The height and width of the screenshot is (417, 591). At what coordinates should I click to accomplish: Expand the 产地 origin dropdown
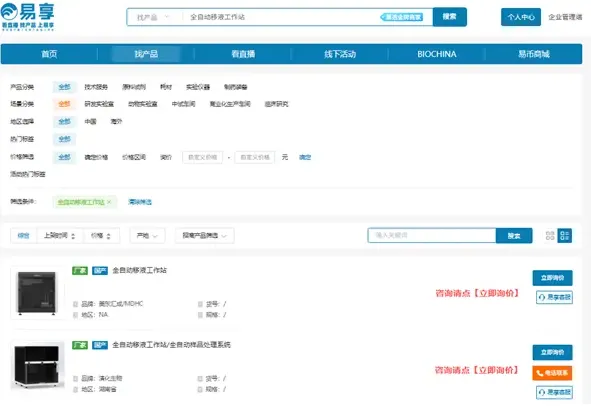tap(147, 236)
